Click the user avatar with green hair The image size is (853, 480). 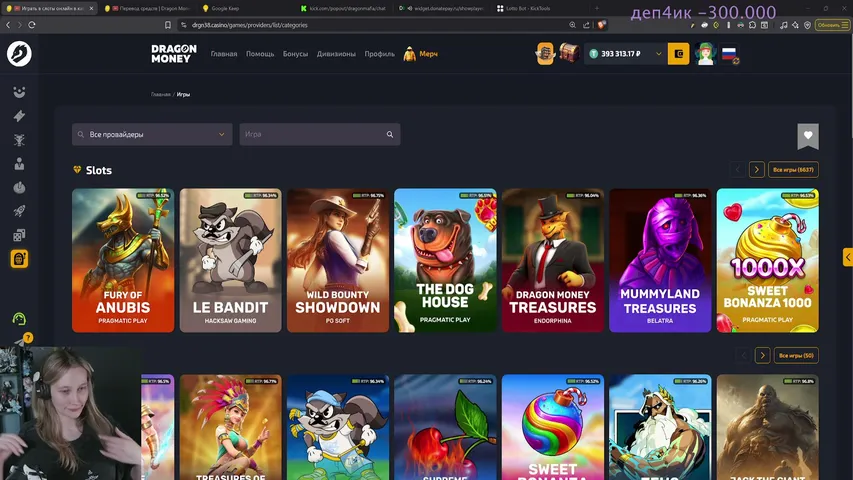tap(705, 54)
